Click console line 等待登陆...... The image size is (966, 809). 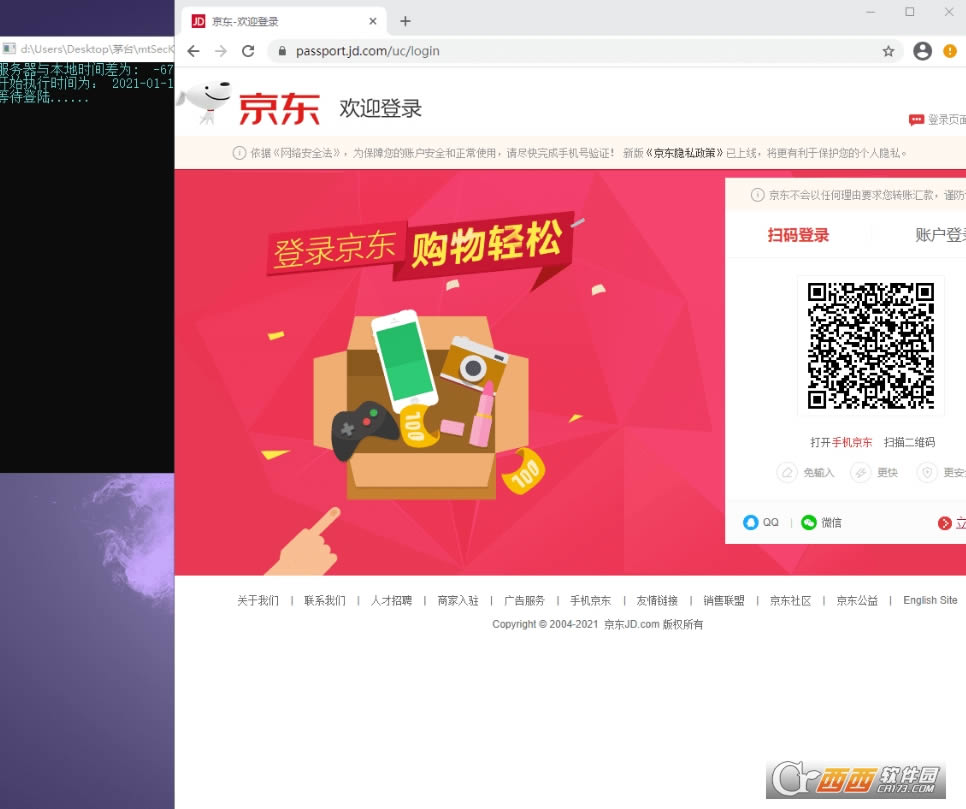(44, 97)
